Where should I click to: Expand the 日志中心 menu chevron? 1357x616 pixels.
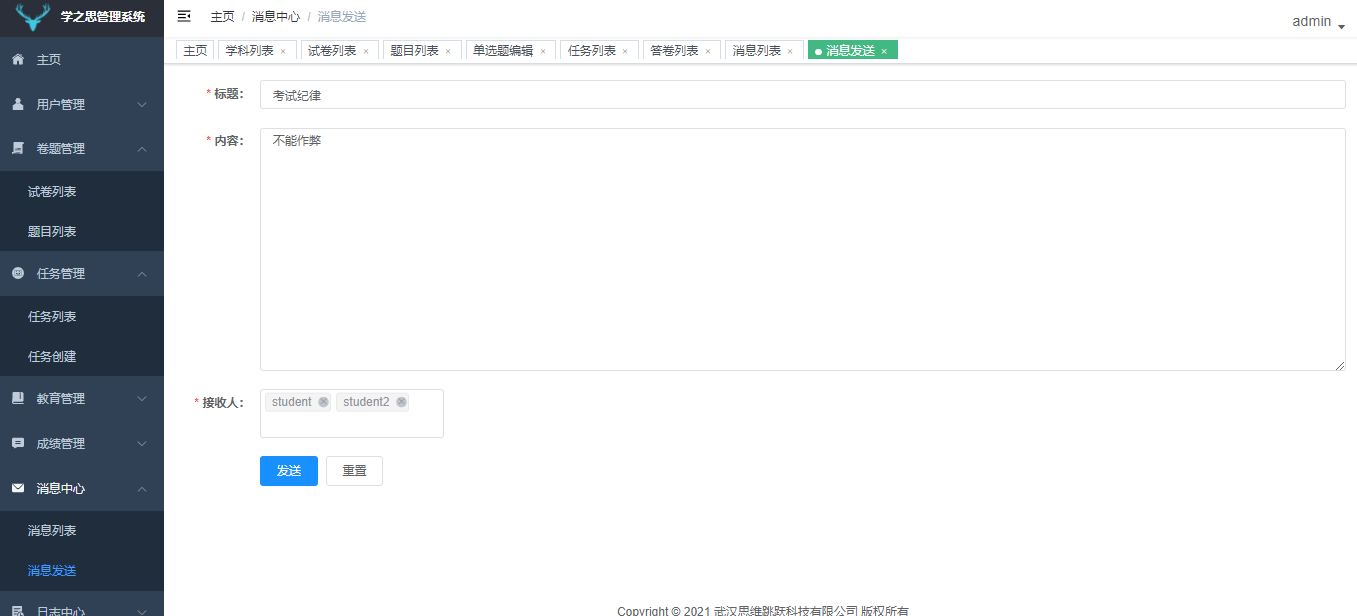click(142, 611)
